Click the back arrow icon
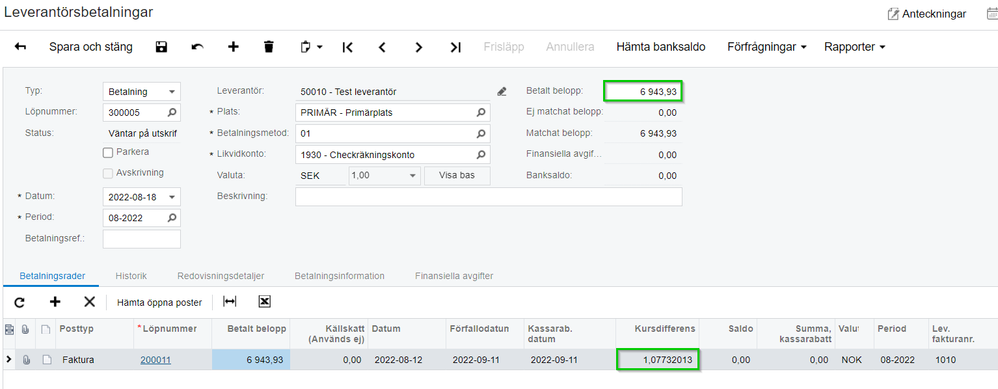Screen dimensions: 998x389 tap(20, 47)
